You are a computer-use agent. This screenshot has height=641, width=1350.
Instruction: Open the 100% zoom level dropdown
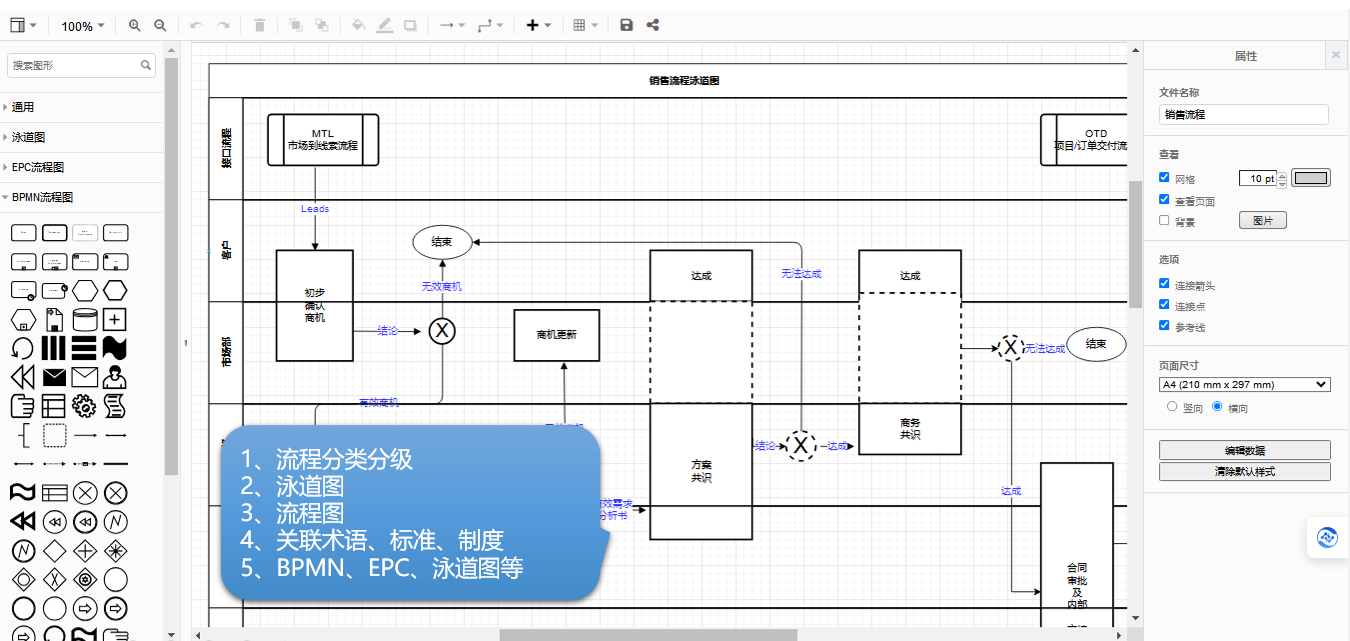click(x=82, y=26)
